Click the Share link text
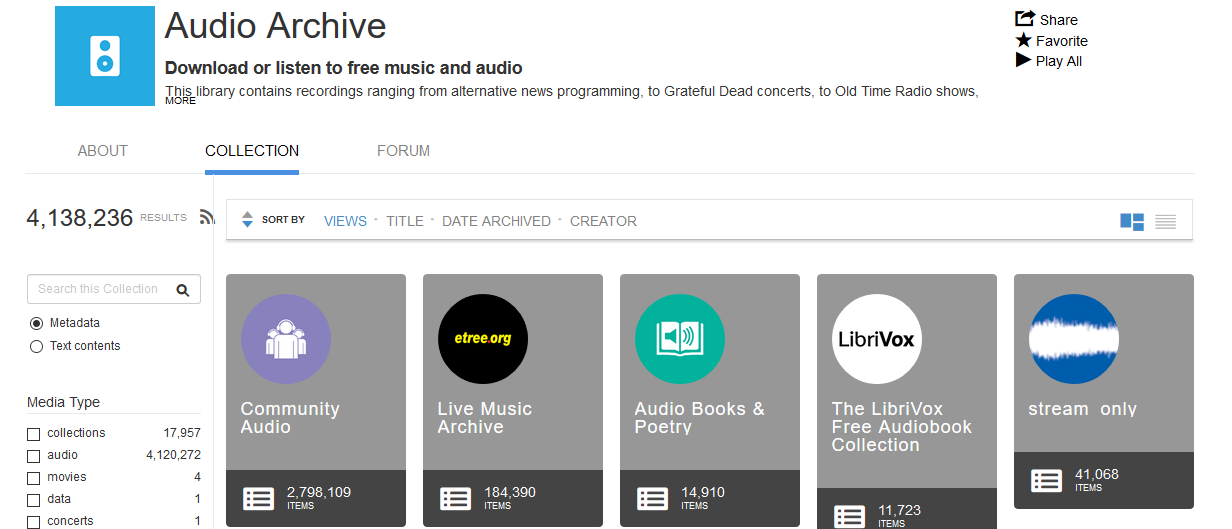 coord(1059,20)
